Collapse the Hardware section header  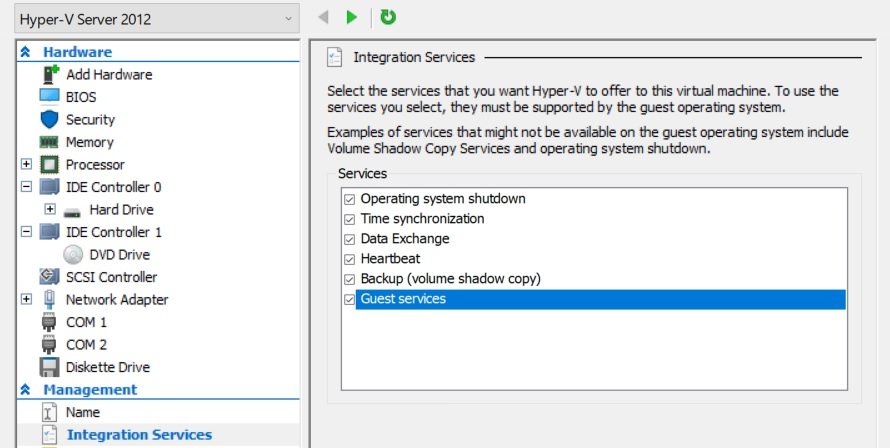[x=25, y=52]
